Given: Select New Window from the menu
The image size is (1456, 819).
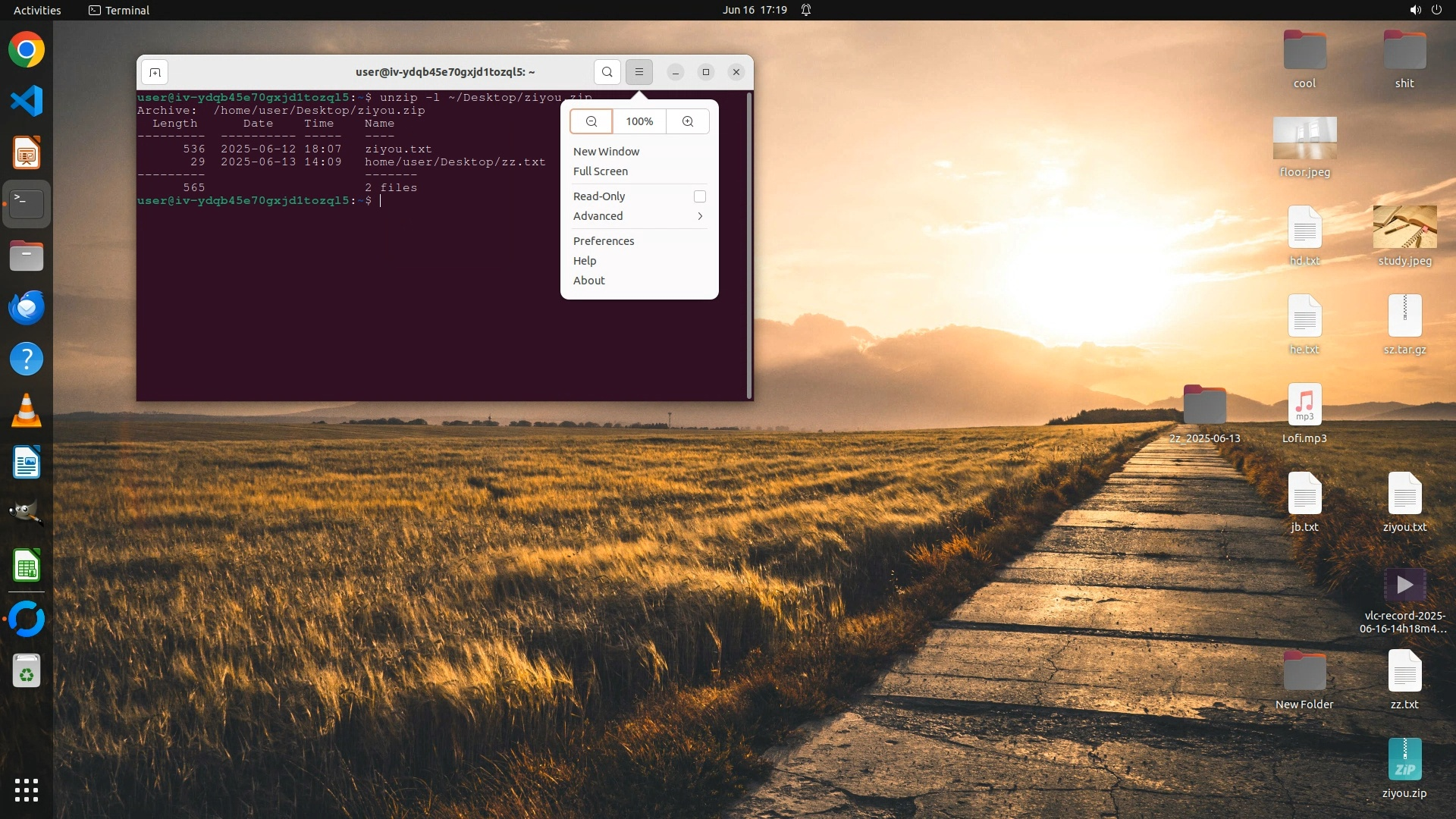Looking at the screenshot, I should click(606, 152).
